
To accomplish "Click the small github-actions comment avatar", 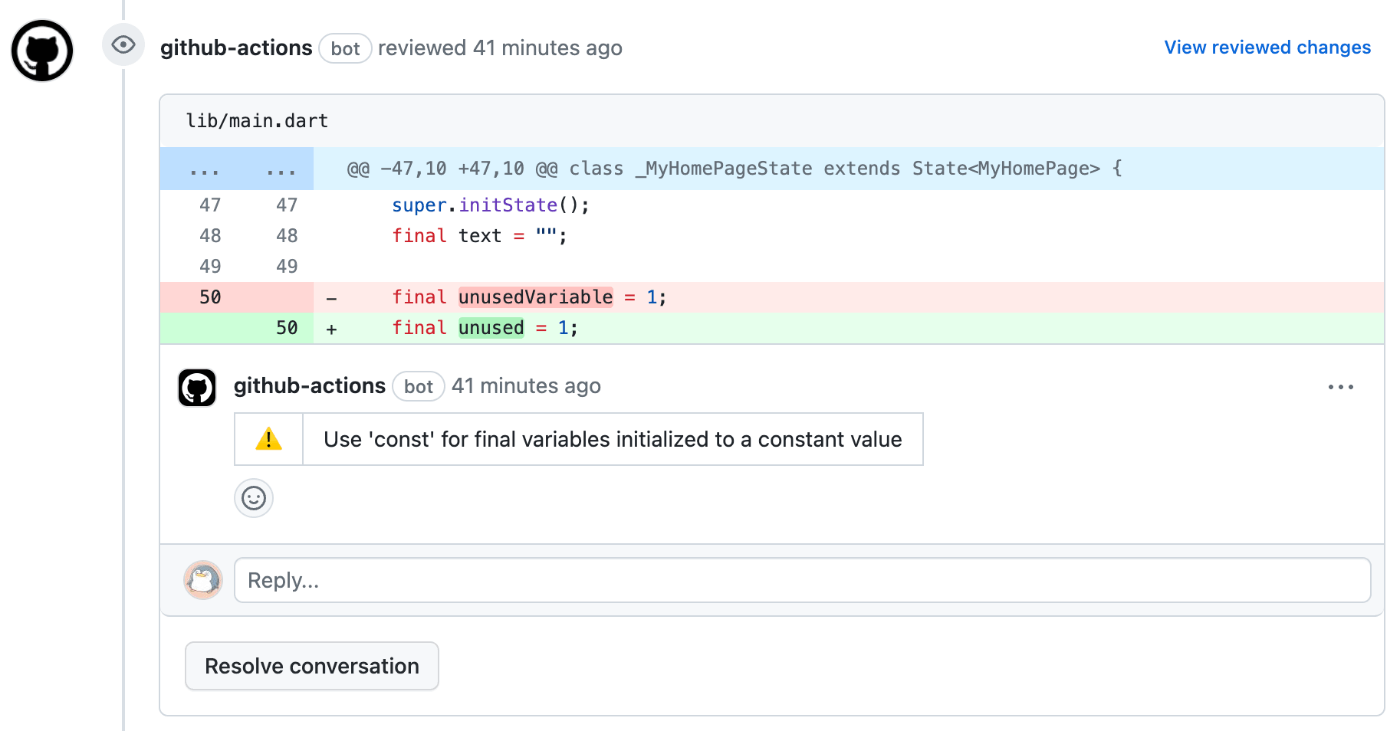I will (197, 387).
